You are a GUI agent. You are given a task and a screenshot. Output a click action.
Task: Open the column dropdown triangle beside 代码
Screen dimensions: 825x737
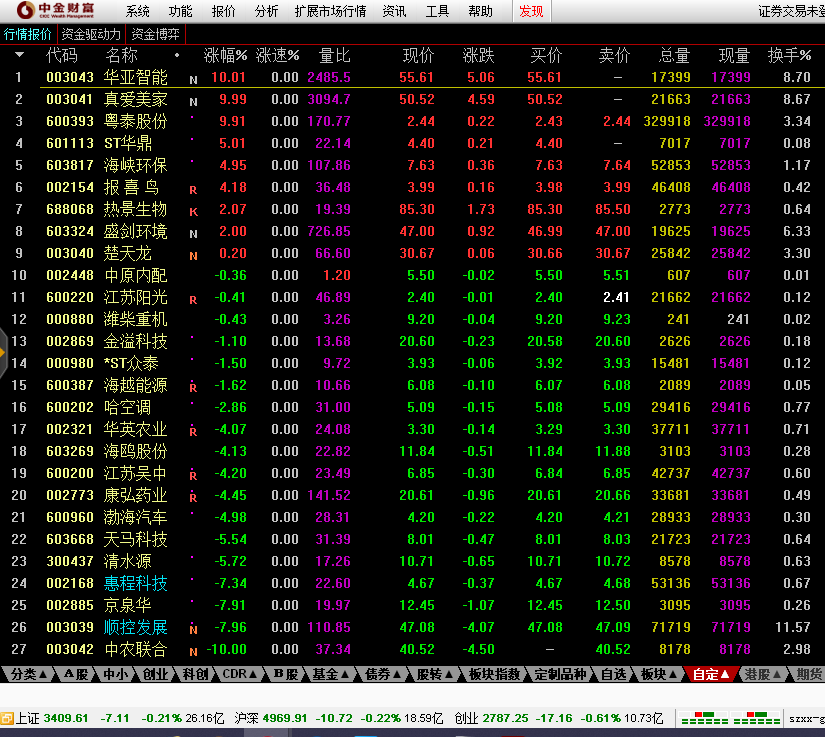[19, 55]
